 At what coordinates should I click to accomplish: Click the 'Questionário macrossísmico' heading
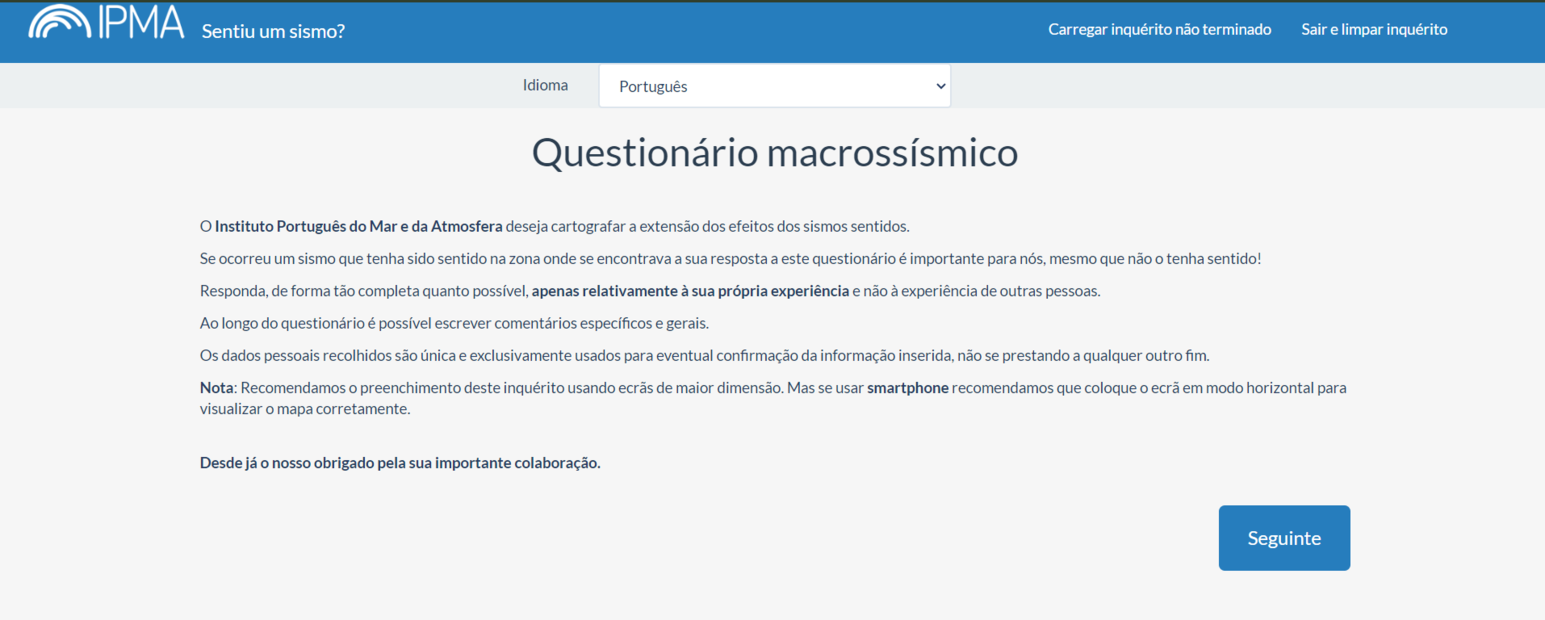tap(774, 153)
